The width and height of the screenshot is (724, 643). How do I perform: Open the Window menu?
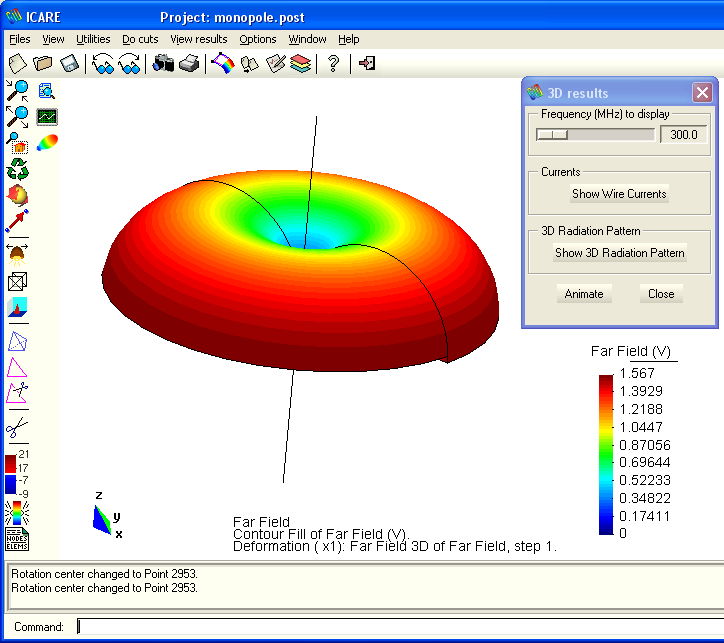(x=308, y=39)
